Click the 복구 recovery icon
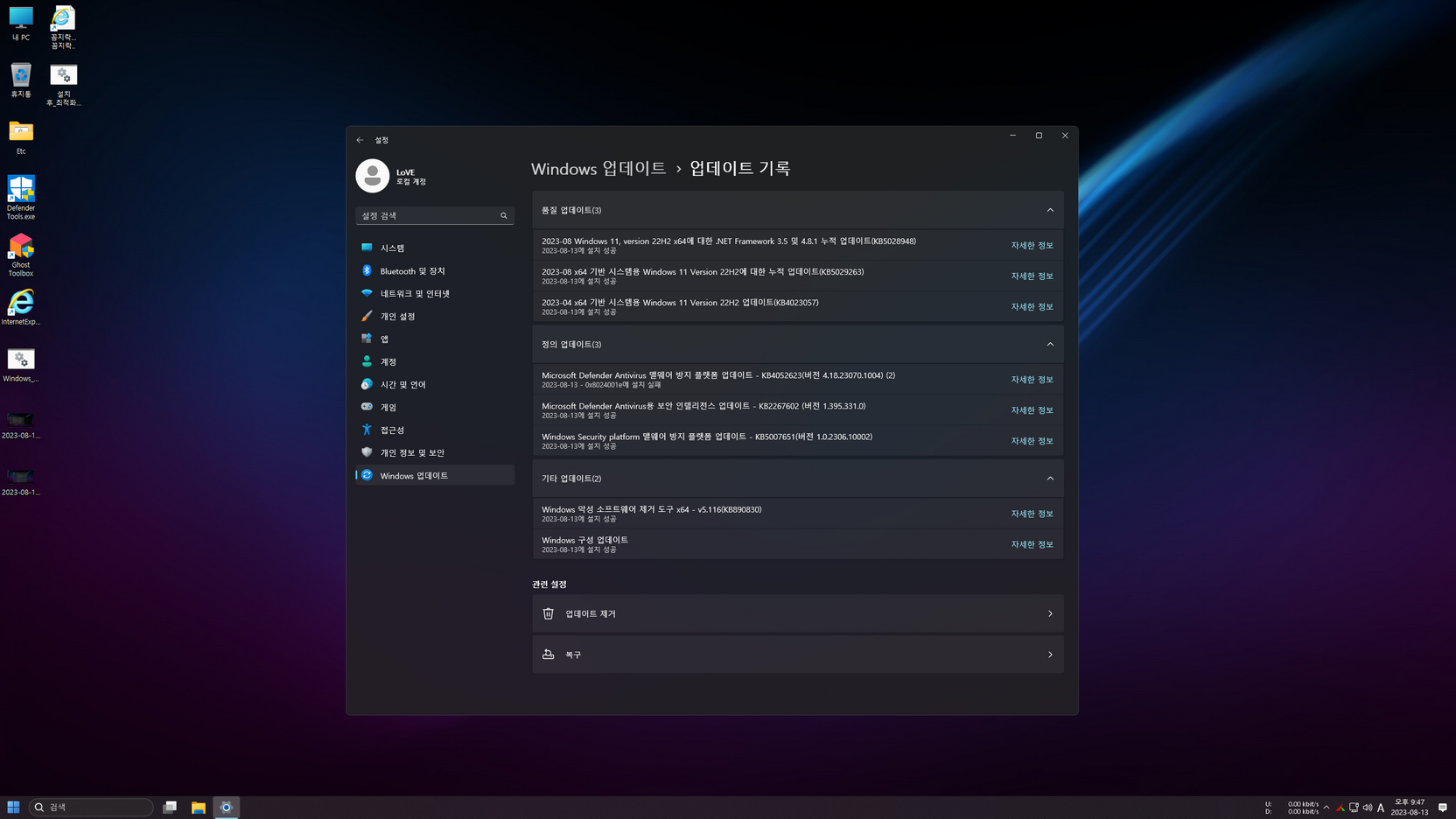Screen dimensions: 1456x819 pyautogui.click(x=549, y=654)
